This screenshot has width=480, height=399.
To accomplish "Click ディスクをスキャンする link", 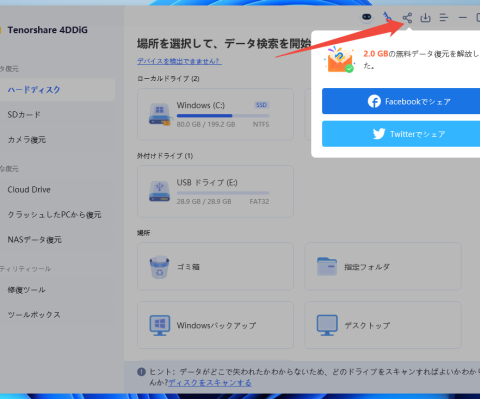I will (210, 383).
